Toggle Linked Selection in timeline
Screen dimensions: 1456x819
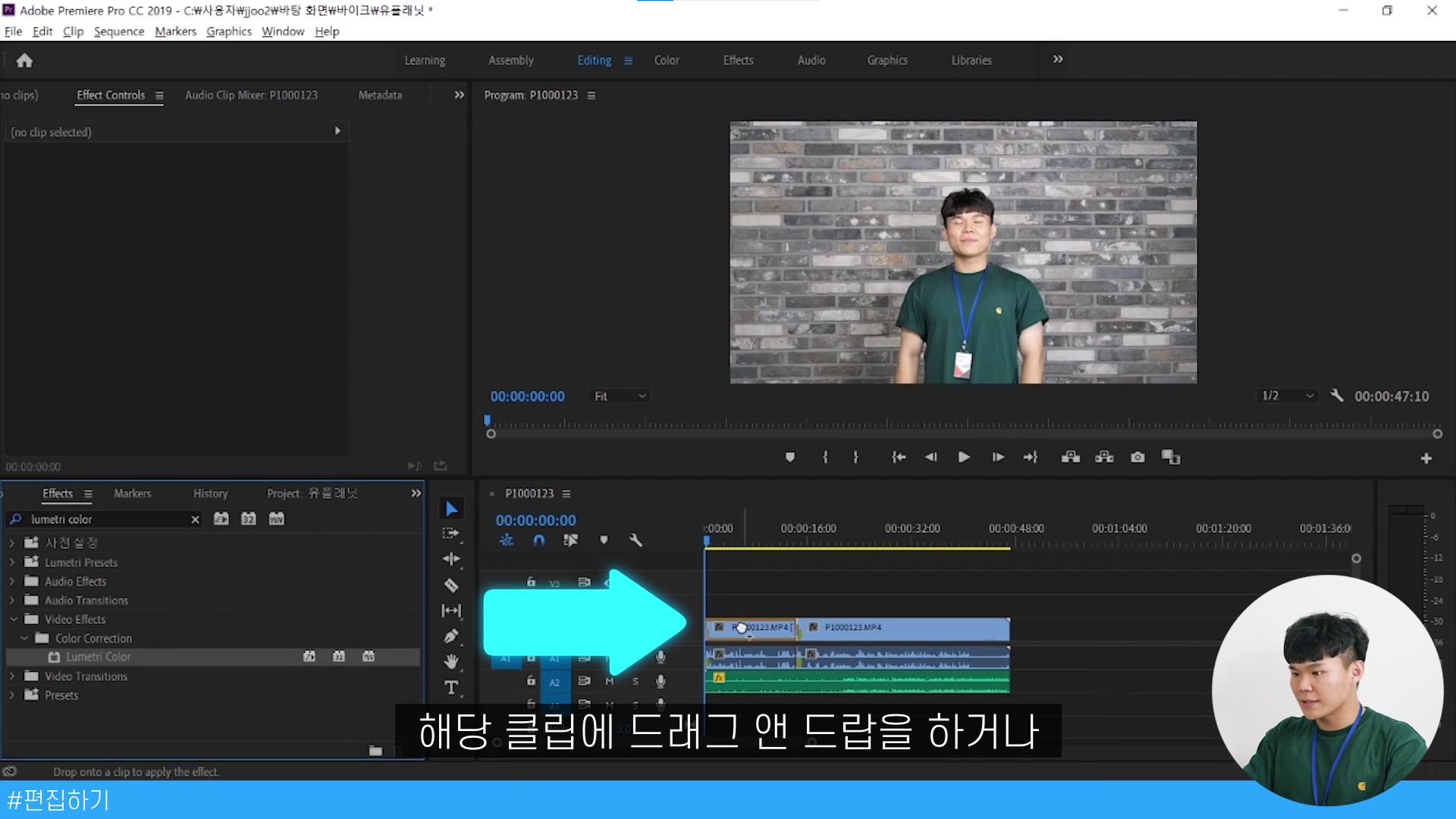click(x=570, y=540)
